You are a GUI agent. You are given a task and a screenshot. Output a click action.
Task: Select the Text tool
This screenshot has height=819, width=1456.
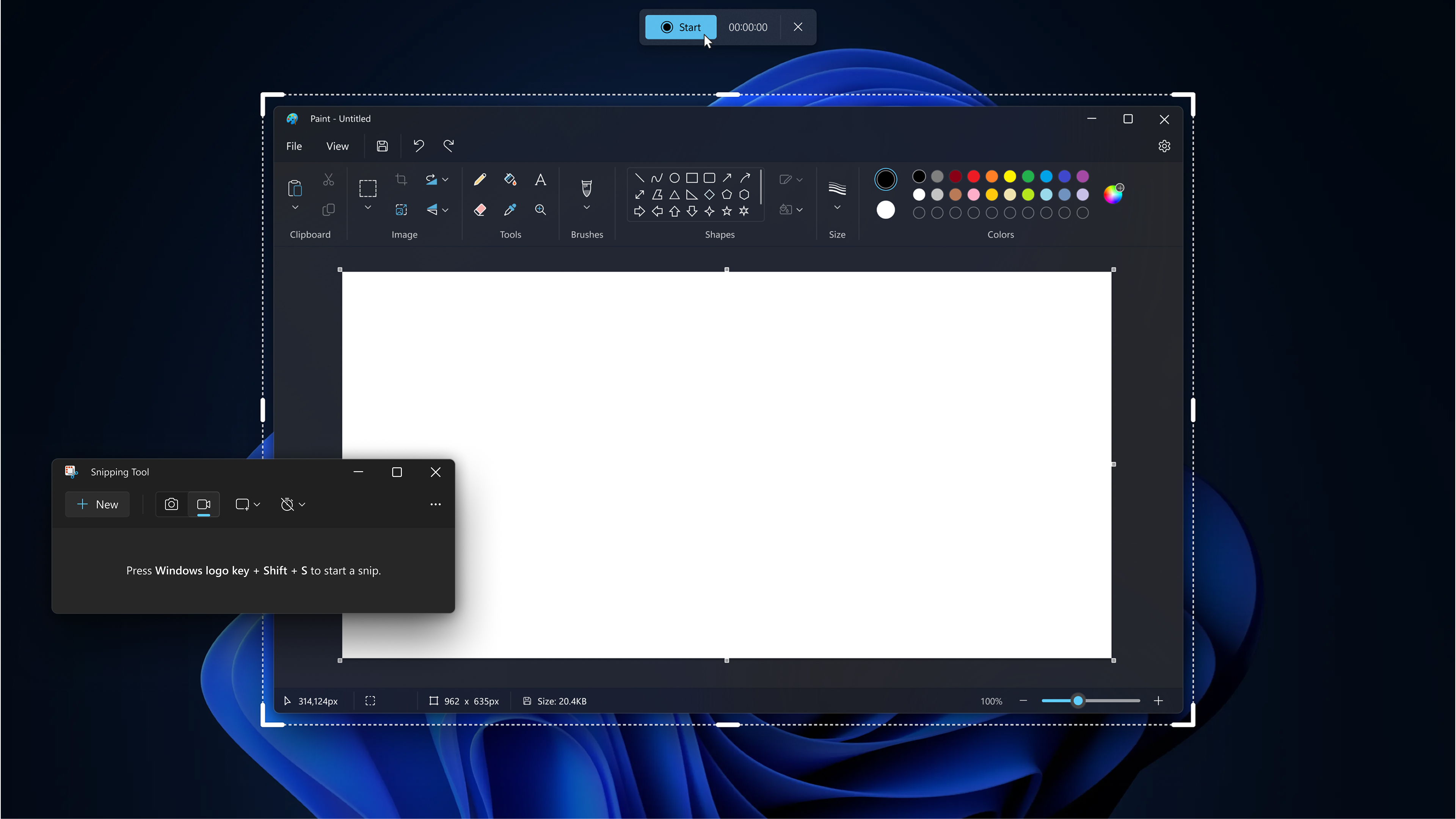(540, 179)
